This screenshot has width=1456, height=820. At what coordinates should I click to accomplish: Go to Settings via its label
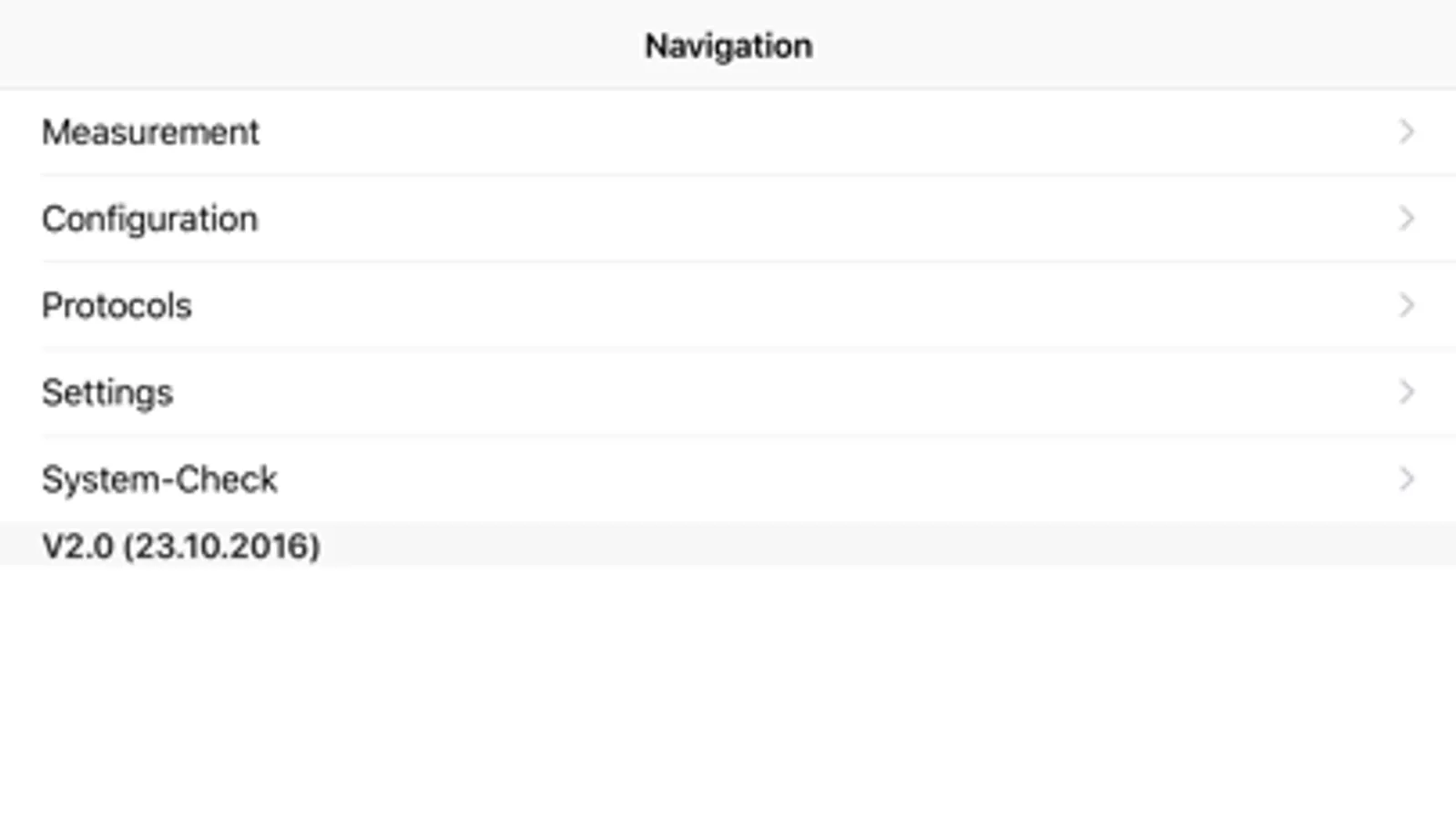pyautogui.click(x=107, y=393)
